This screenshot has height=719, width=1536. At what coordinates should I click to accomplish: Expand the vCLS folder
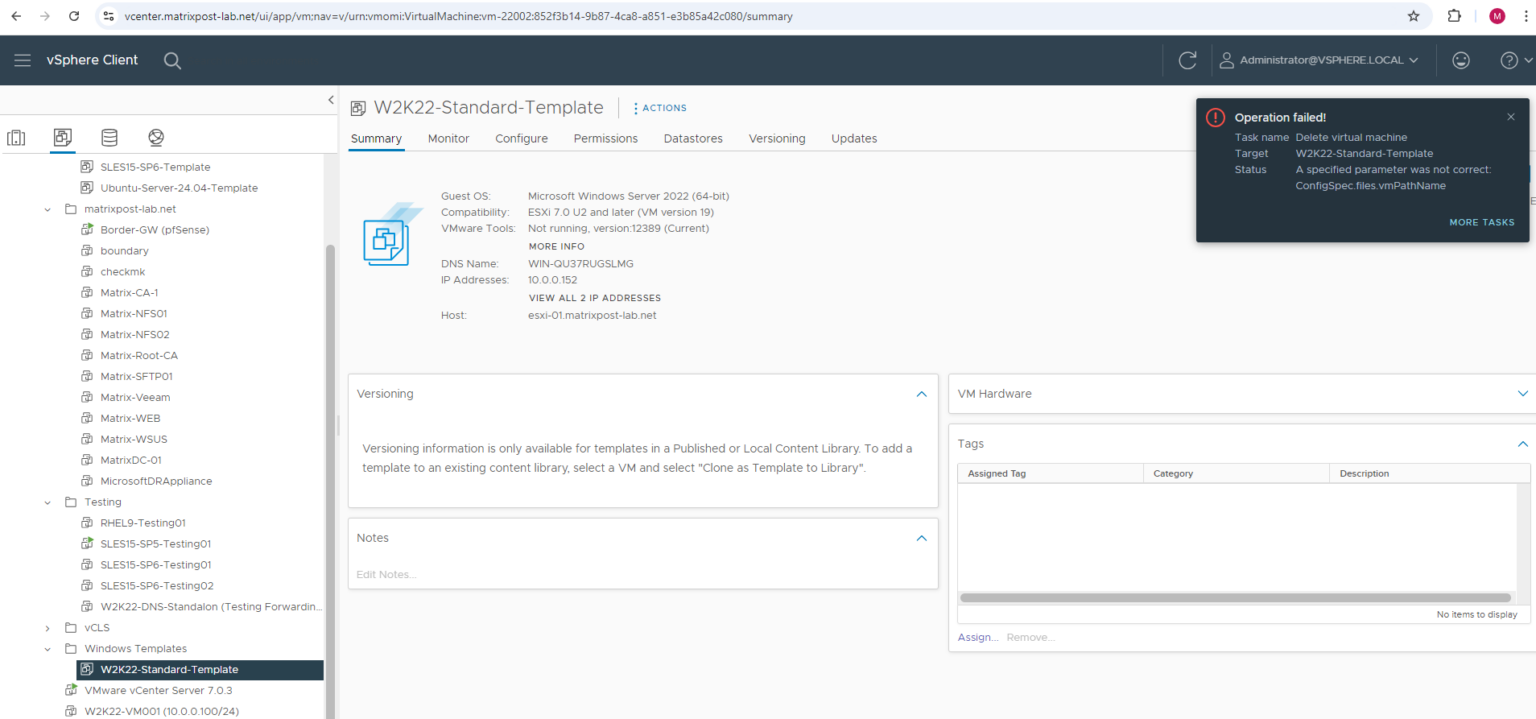[x=46, y=627]
